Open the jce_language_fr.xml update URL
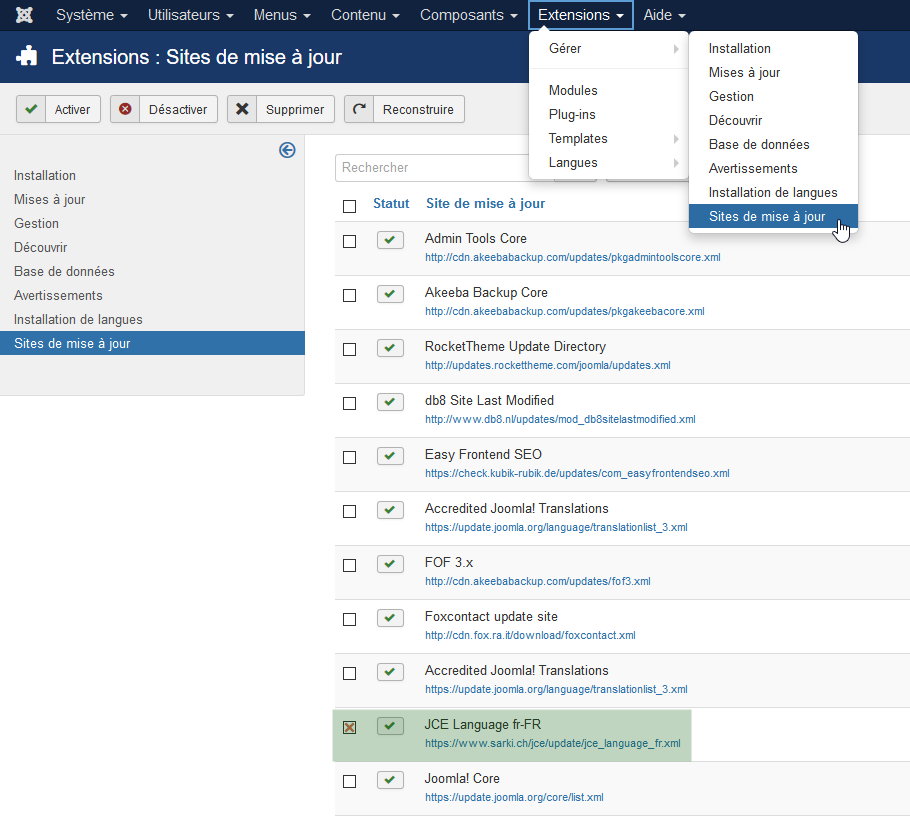This screenshot has height=816, width=910. point(552,743)
